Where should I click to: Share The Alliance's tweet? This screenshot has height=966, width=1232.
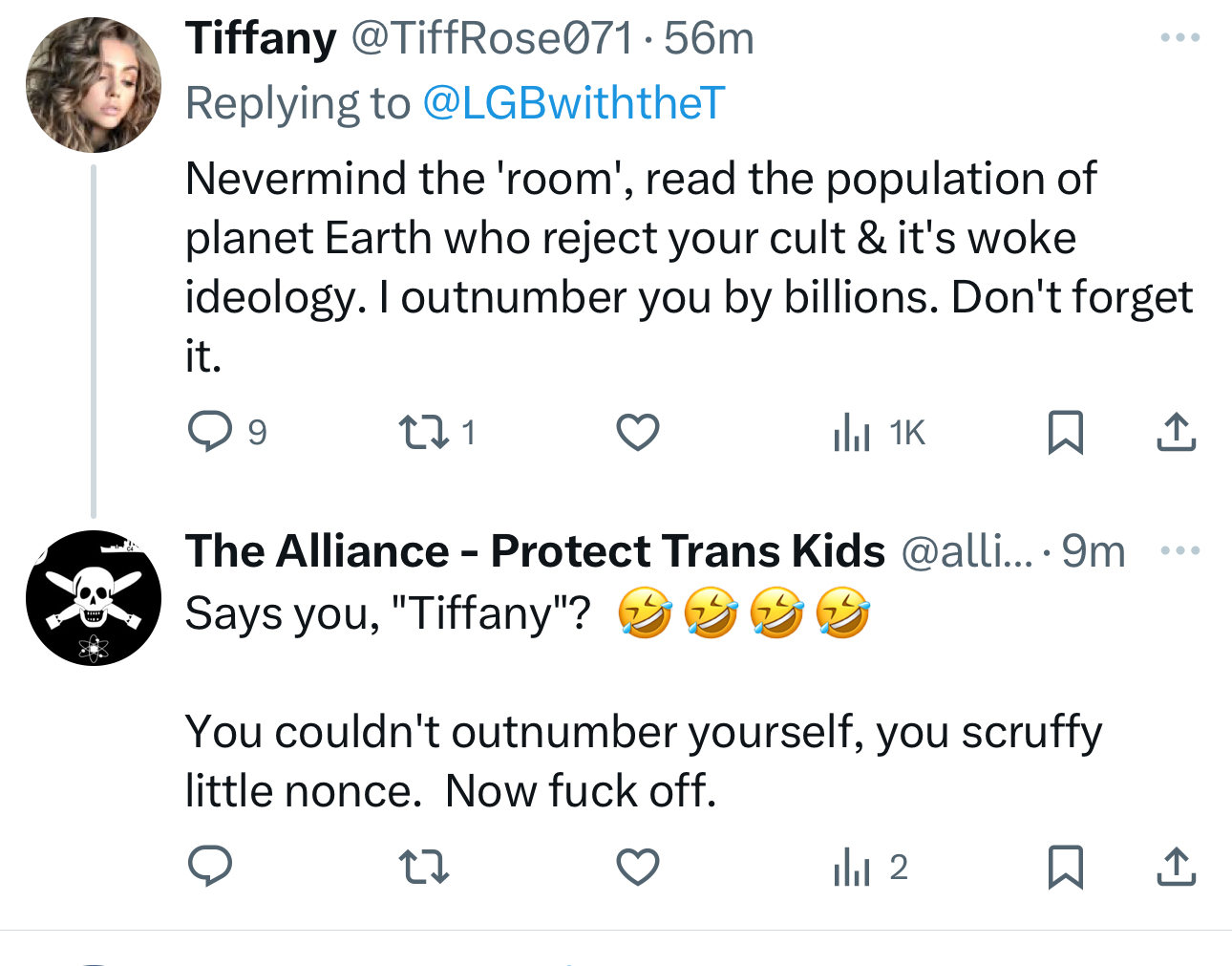[x=1176, y=867]
